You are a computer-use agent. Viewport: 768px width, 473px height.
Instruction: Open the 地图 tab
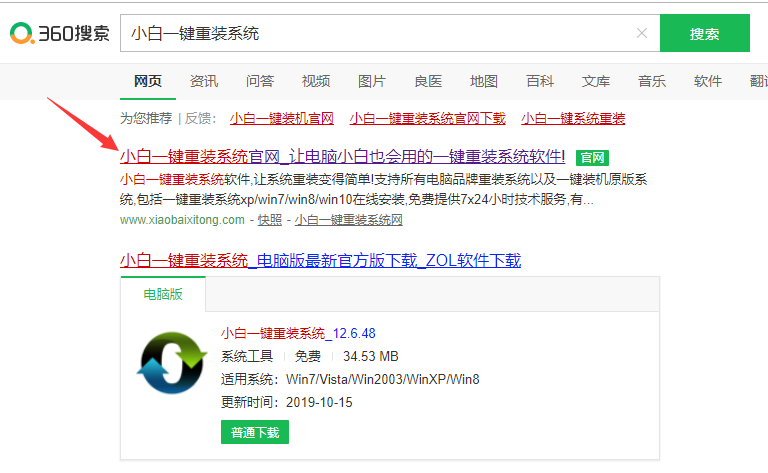(484, 81)
